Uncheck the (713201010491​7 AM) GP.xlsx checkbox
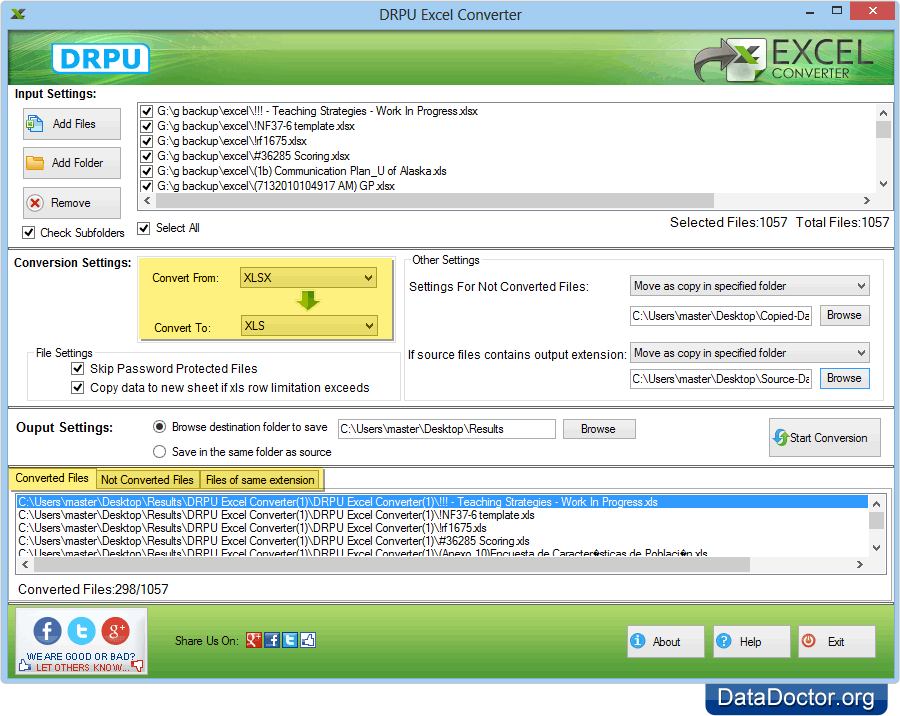The width and height of the screenshot is (900, 716). coord(146,186)
